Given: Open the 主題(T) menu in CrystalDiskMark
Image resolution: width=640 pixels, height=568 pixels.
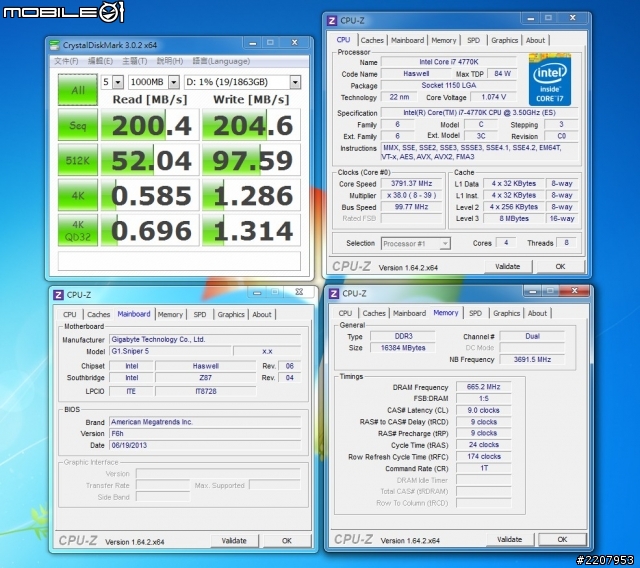Looking at the screenshot, I should [x=135, y=61].
